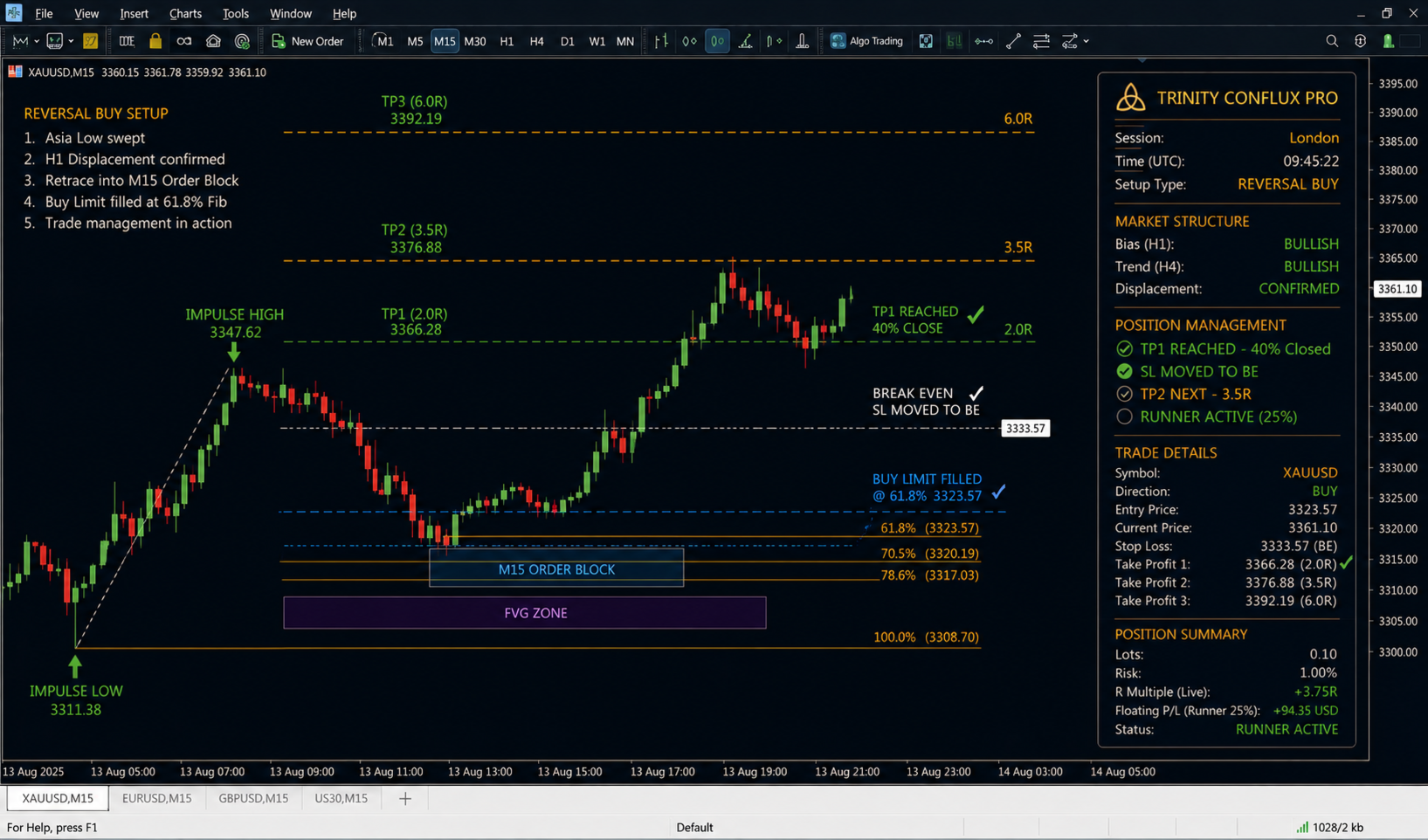Select the bar chart type icon

(661, 41)
